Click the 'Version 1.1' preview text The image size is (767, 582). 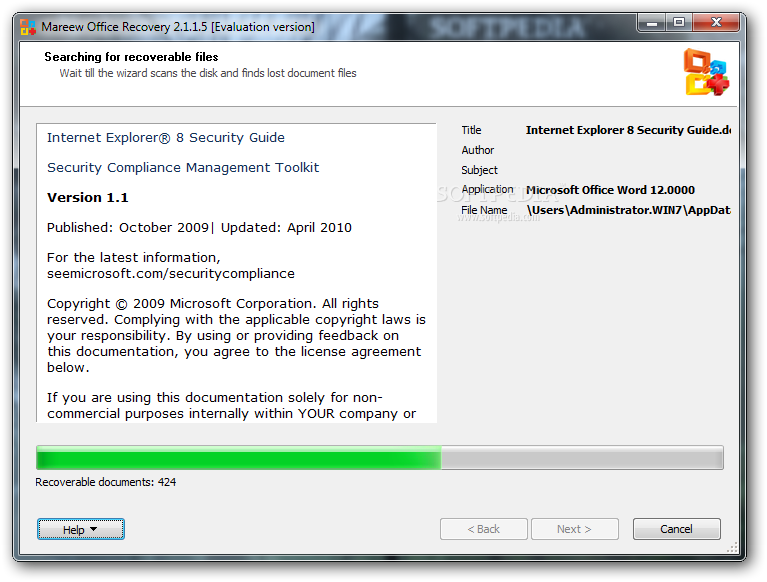point(88,198)
